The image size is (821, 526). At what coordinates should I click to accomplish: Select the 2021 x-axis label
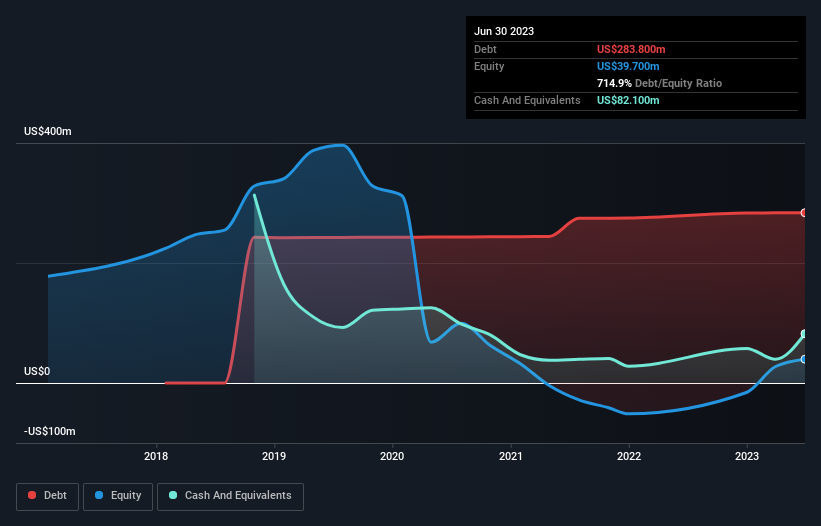point(511,456)
